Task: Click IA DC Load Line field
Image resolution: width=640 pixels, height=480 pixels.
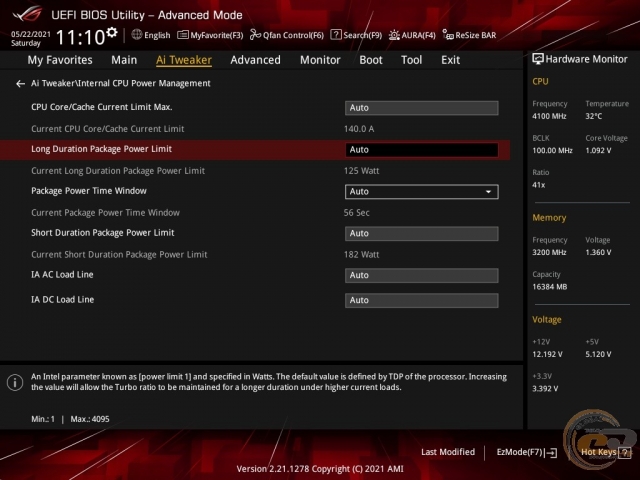Action: [421, 300]
